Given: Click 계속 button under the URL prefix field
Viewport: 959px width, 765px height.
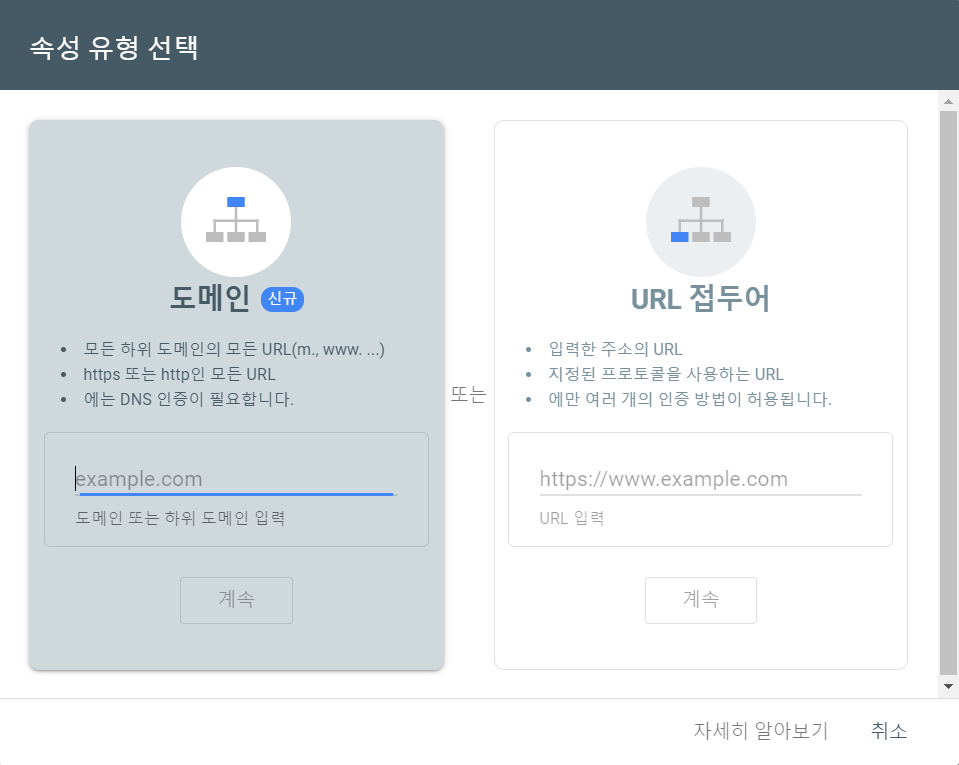Looking at the screenshot, I should click(x=701, y=600).
